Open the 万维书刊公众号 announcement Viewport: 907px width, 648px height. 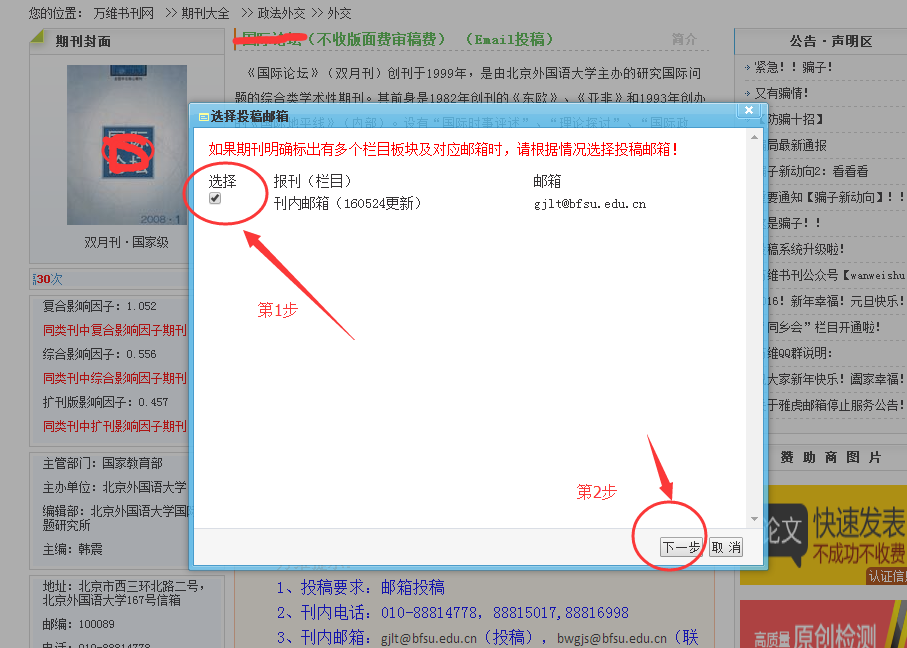tap(836, 275)
